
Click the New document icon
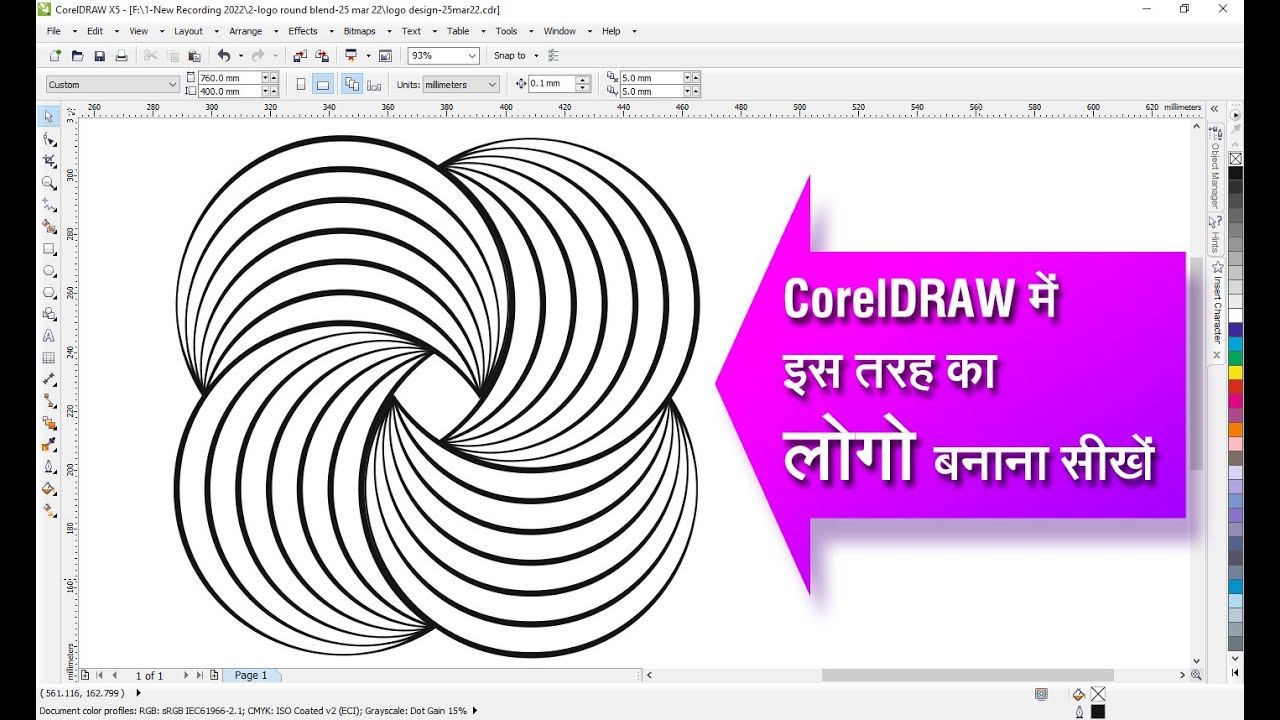click(55, 56)
